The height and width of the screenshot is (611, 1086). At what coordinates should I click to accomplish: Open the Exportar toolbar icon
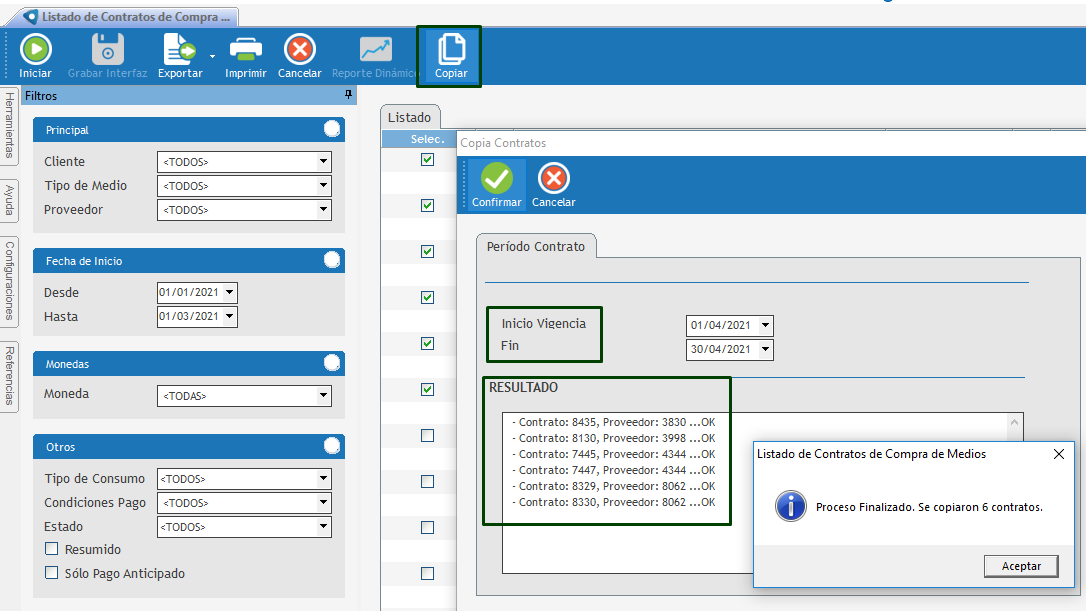point(180,50)
